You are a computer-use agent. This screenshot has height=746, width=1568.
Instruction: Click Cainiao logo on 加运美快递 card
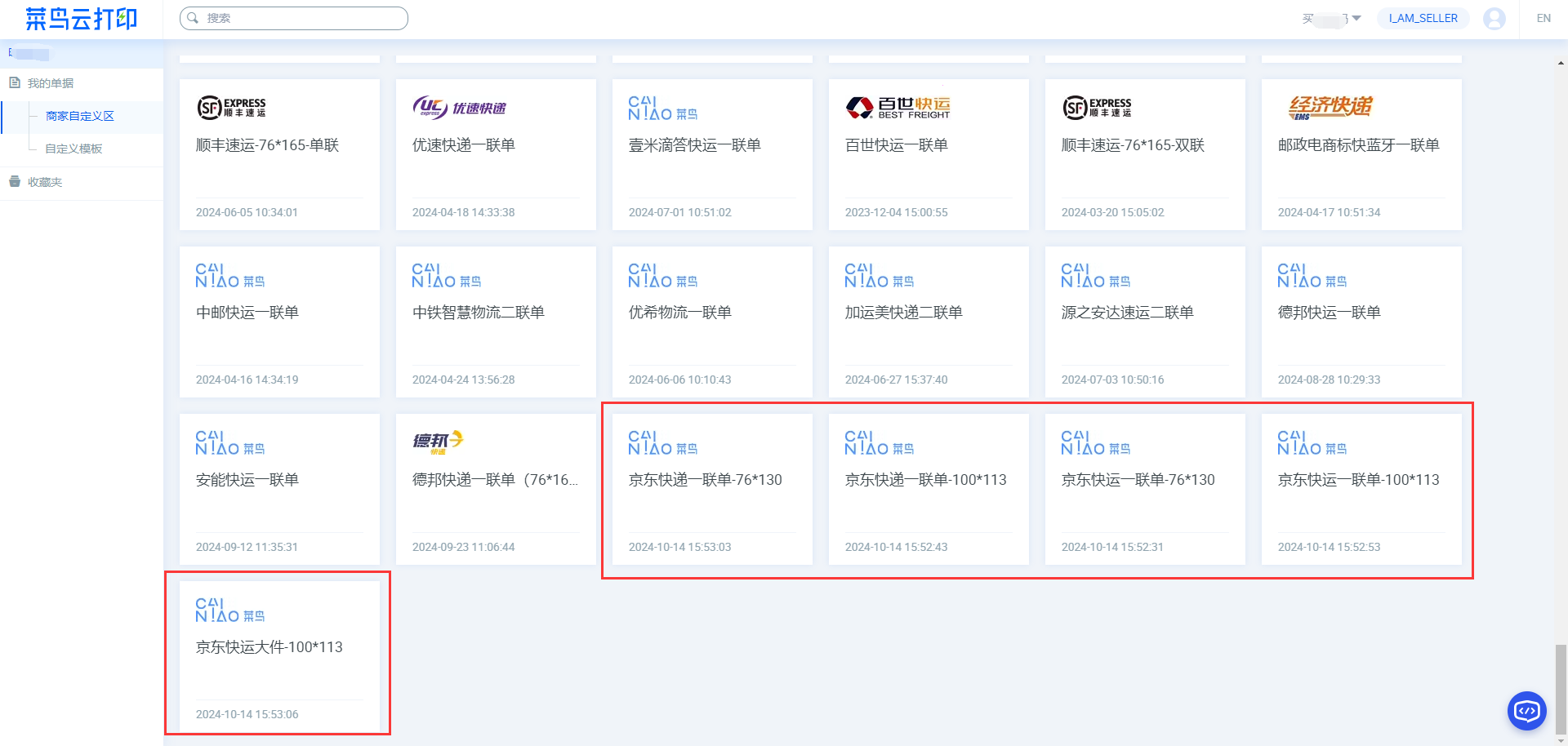(x=879, y=276)
